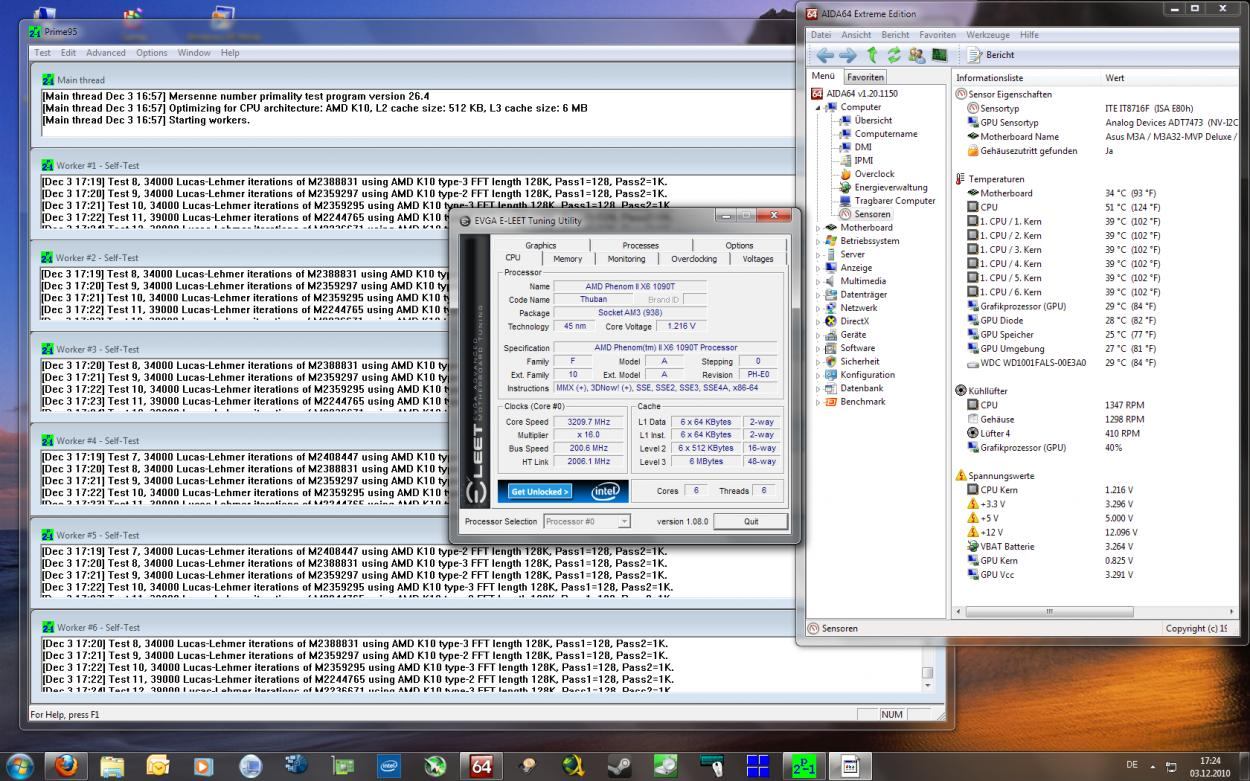Collapse the Computer tree node

(x=818, y=107)
